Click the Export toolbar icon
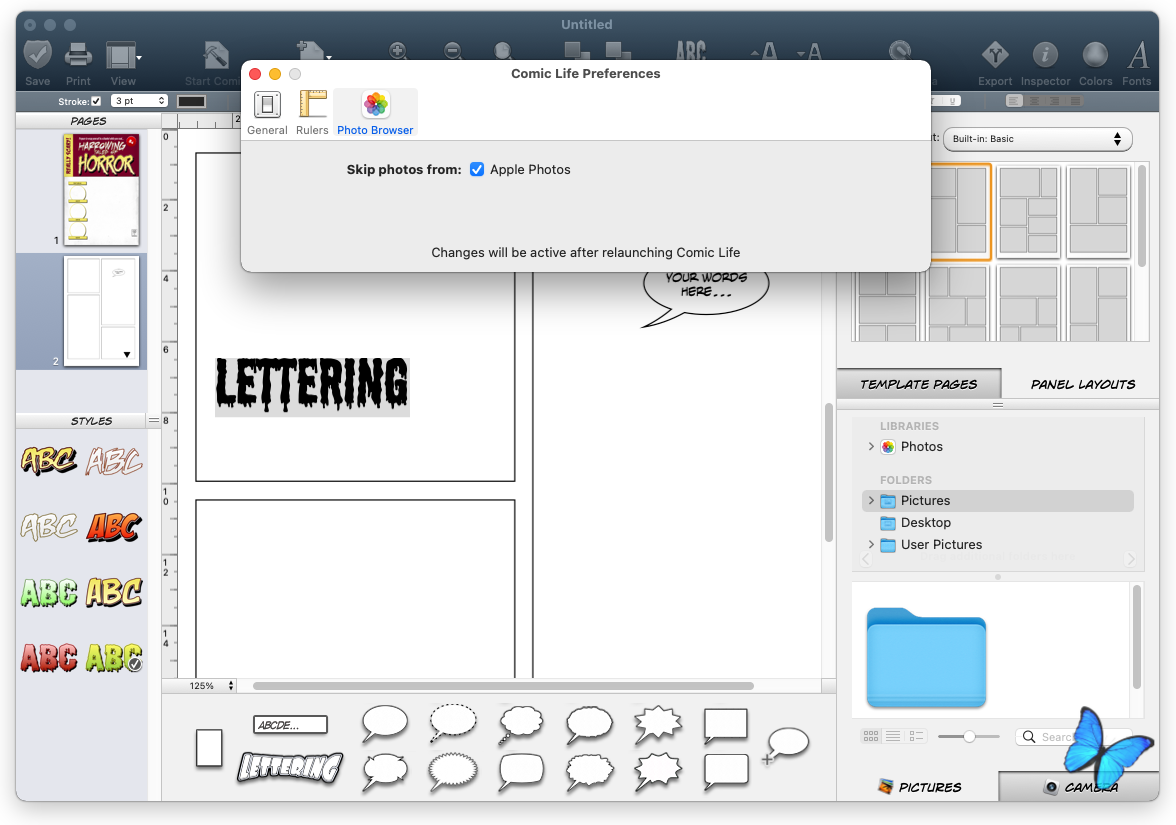The height and width of the screenshot is (825, 1176). tap(994, 56)
